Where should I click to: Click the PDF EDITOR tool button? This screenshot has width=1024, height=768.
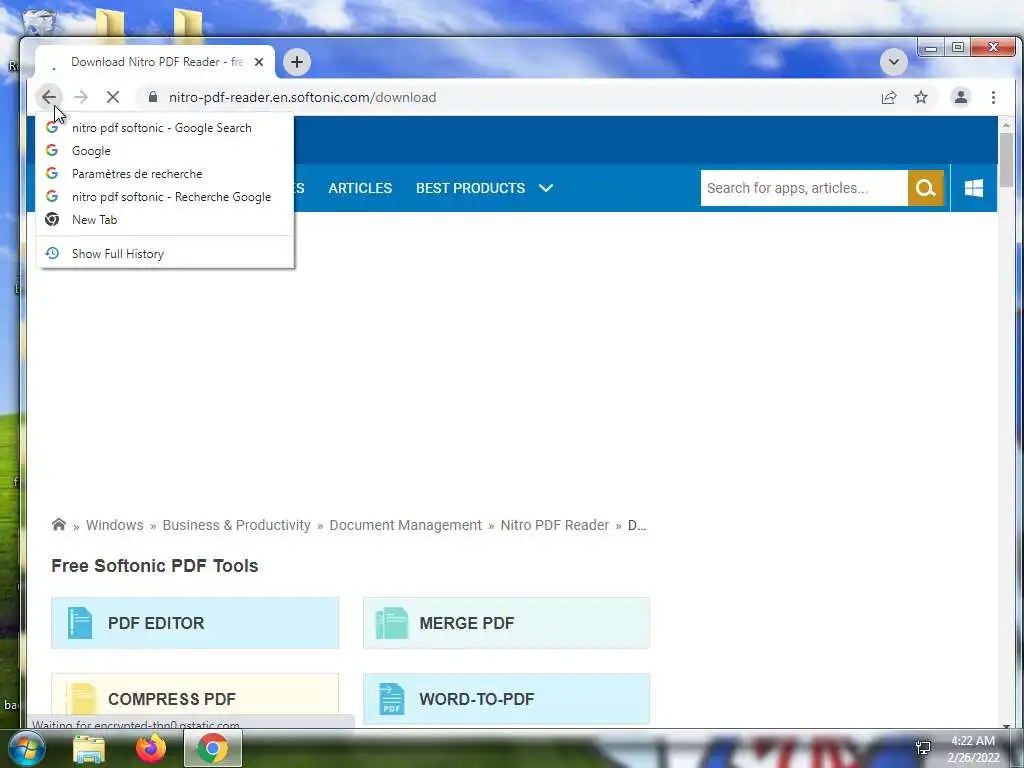click(x=195, y=623)
